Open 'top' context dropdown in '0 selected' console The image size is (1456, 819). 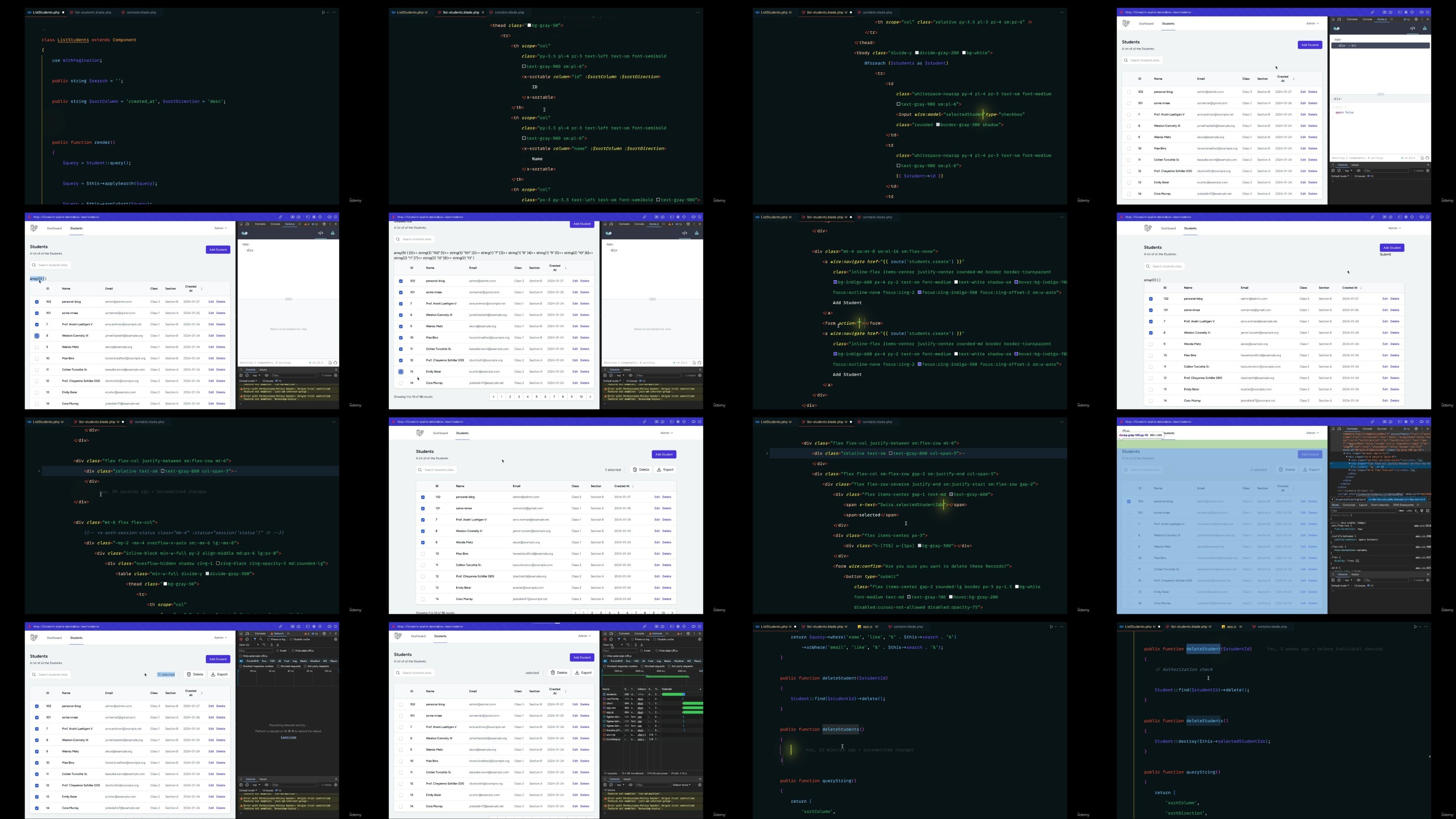pos(1348,580)
